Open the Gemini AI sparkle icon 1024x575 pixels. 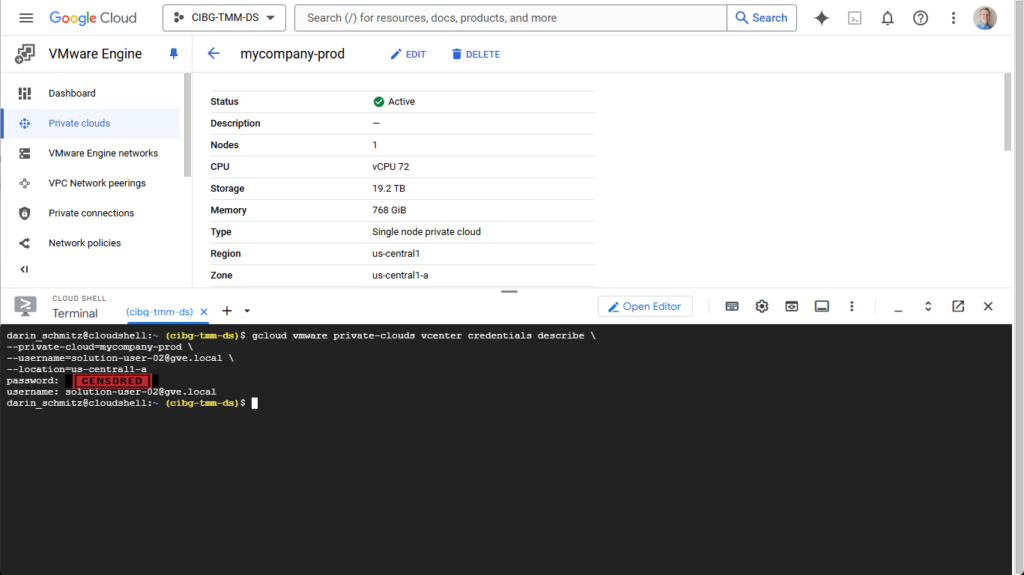coord(822,18)
